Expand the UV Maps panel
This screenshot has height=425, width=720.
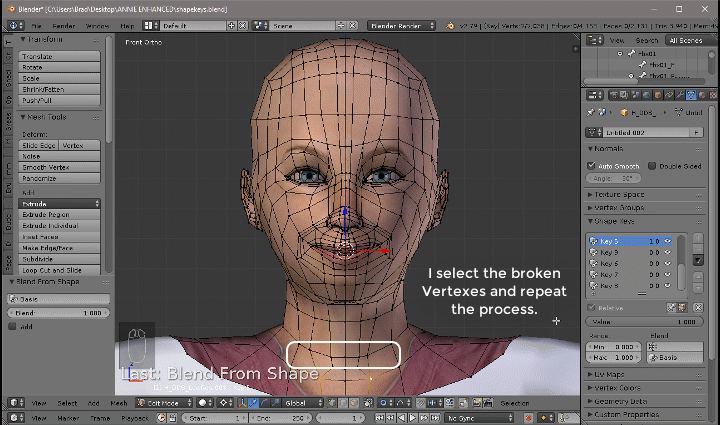(608, 374)
